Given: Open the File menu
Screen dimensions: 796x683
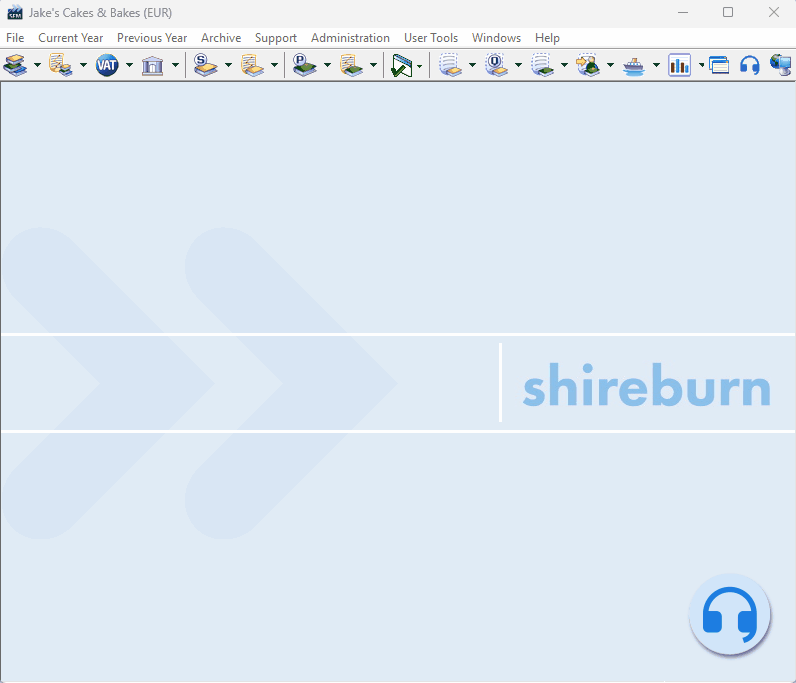Looking at the screenshot, I should click(15, 38).
